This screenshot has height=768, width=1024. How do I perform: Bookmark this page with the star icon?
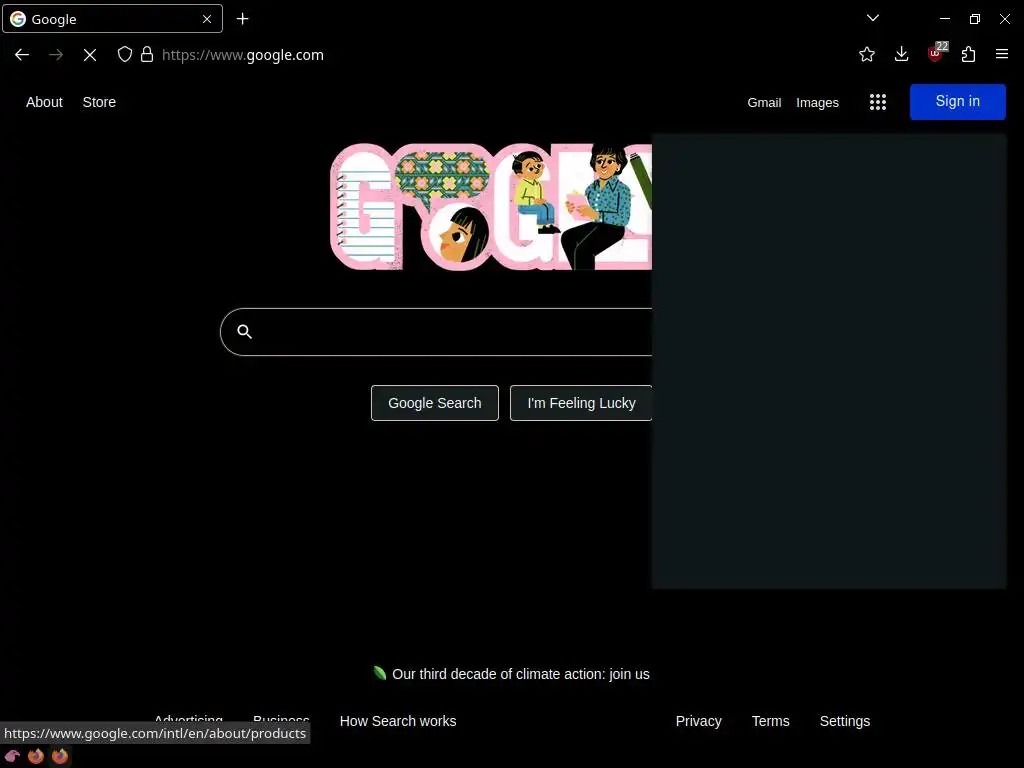[x=867, y=54]
